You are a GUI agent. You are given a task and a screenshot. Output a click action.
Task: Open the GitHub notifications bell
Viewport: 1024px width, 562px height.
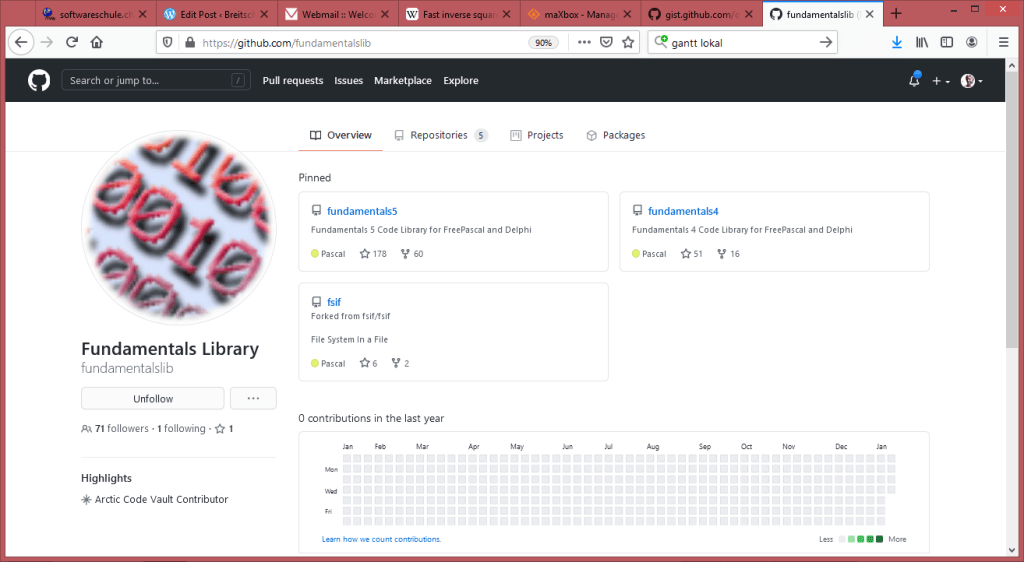pyautogui.click(x=914, y=81)
